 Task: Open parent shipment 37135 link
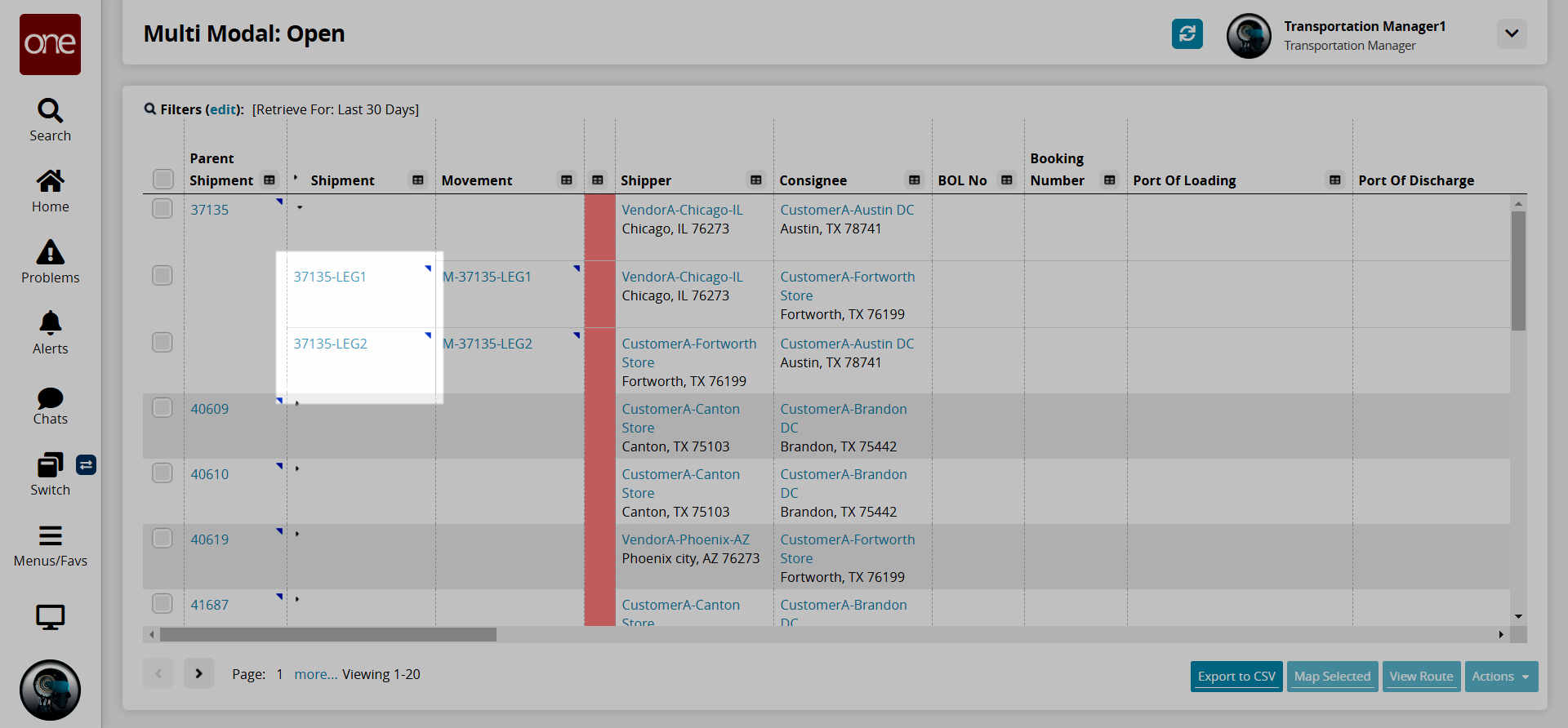click(210, 210)
